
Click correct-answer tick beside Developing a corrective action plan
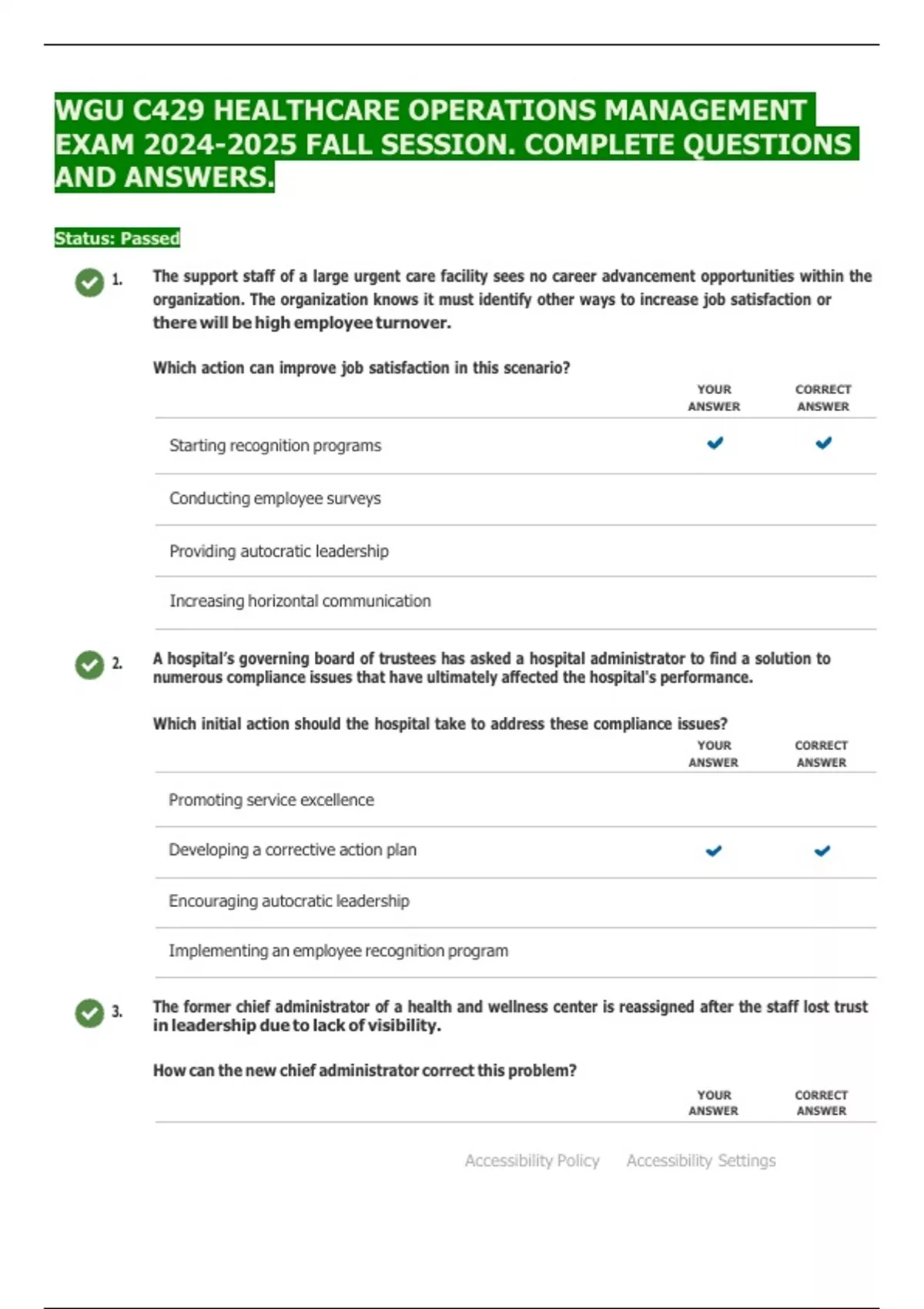[x=822, y=851]
